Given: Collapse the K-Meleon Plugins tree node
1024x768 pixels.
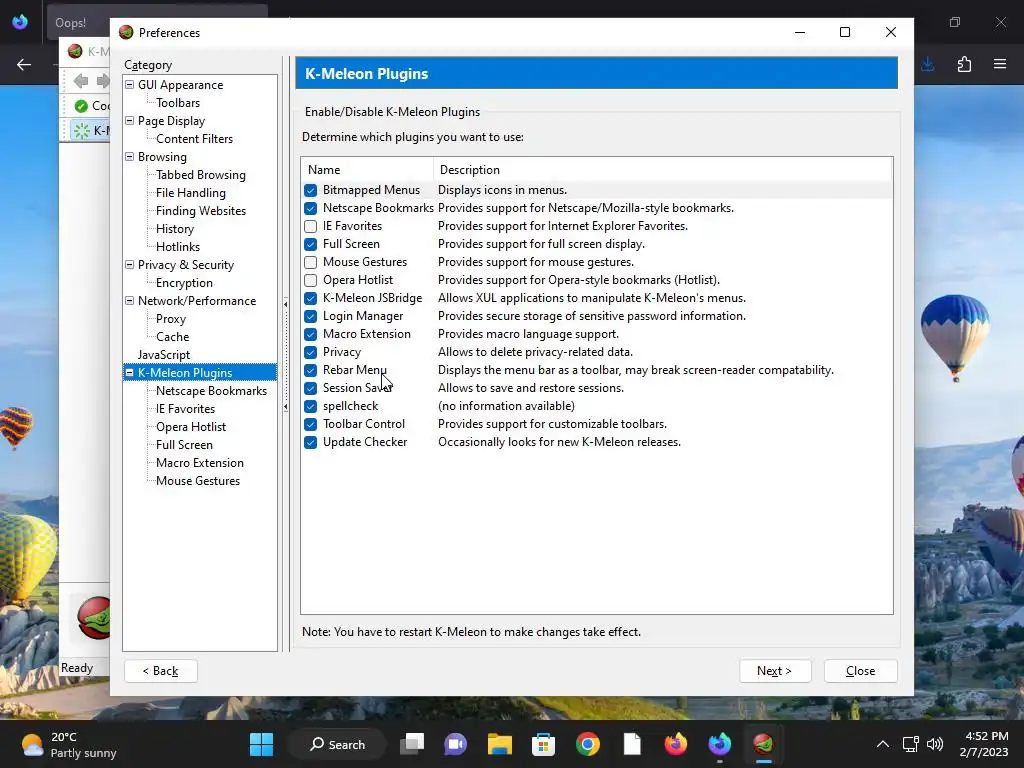Looking at the screenshot, I should [x=129, y=372].
